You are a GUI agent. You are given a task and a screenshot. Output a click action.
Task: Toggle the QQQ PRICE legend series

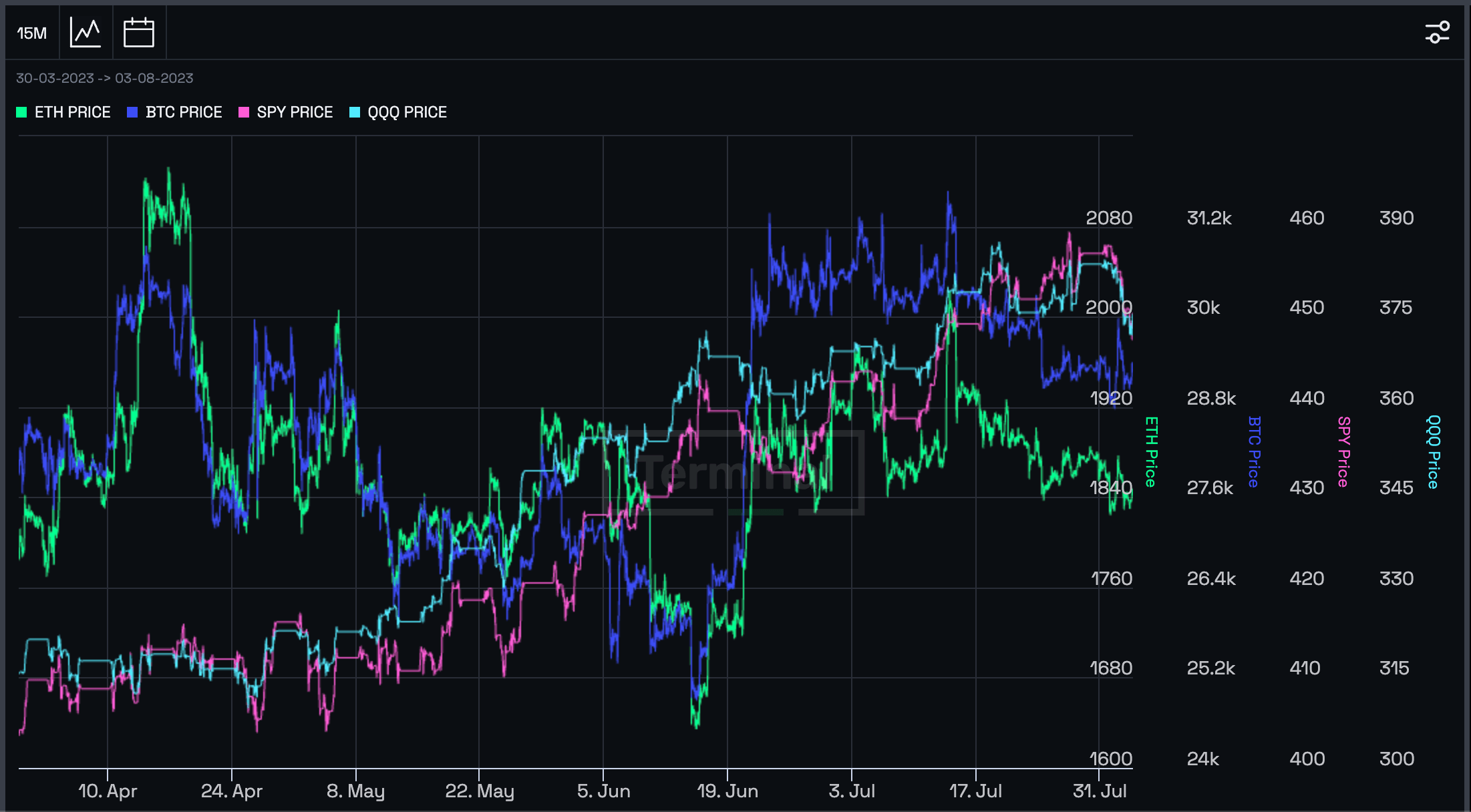pyautogui.click(x=398, y=112)
